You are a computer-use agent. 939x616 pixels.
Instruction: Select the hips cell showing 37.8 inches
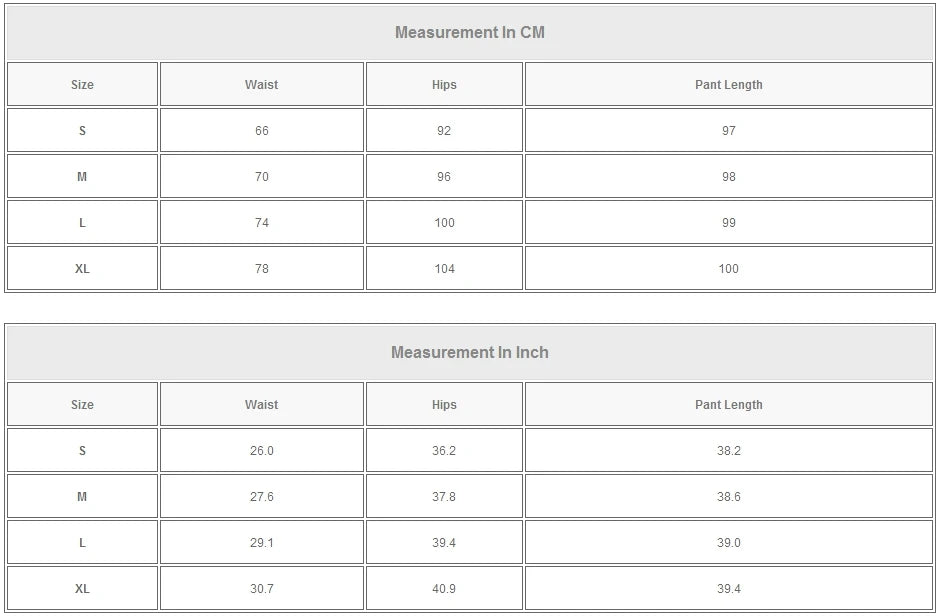[x=444, y=497]
